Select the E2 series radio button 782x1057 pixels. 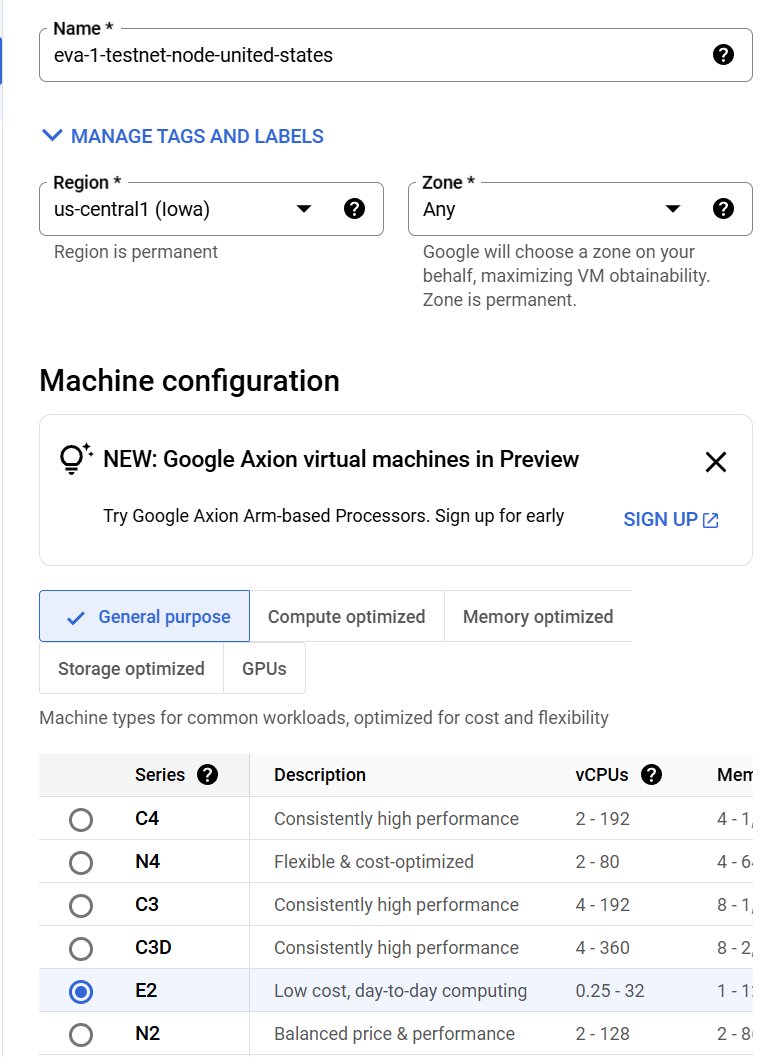(81, 992)
